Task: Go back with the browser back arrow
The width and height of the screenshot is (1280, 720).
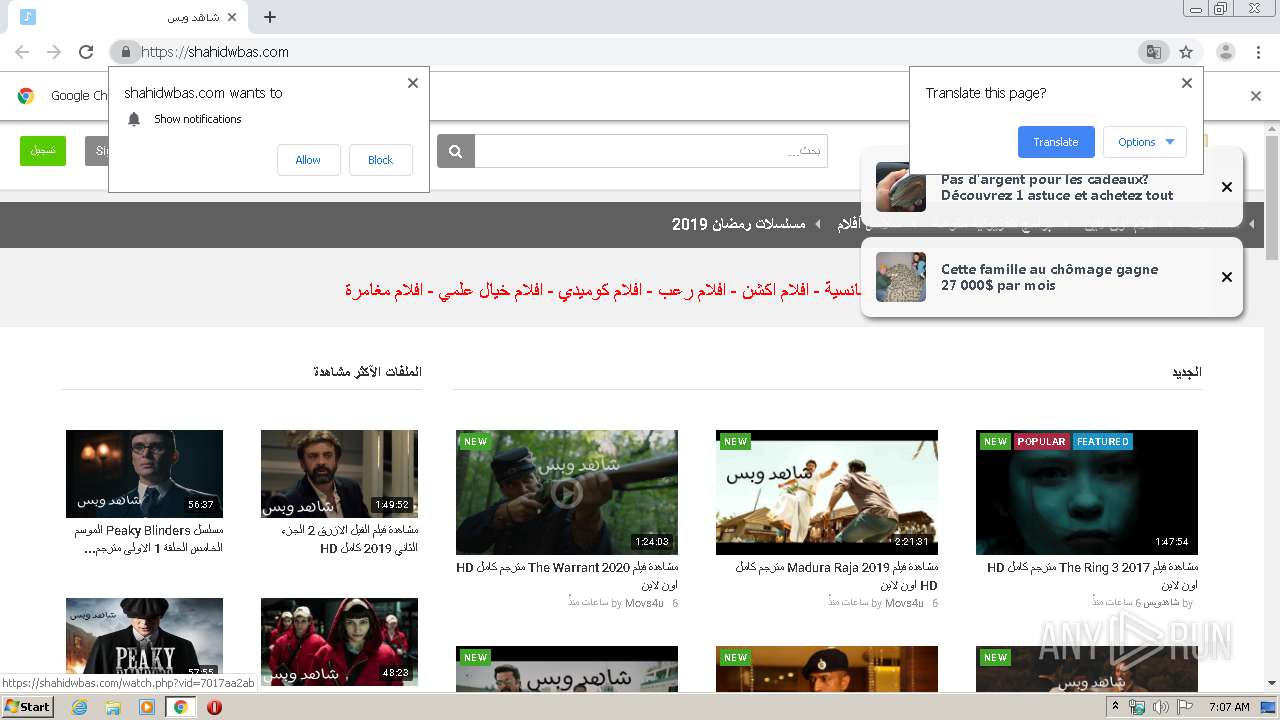Action: (x=22, y=52)
